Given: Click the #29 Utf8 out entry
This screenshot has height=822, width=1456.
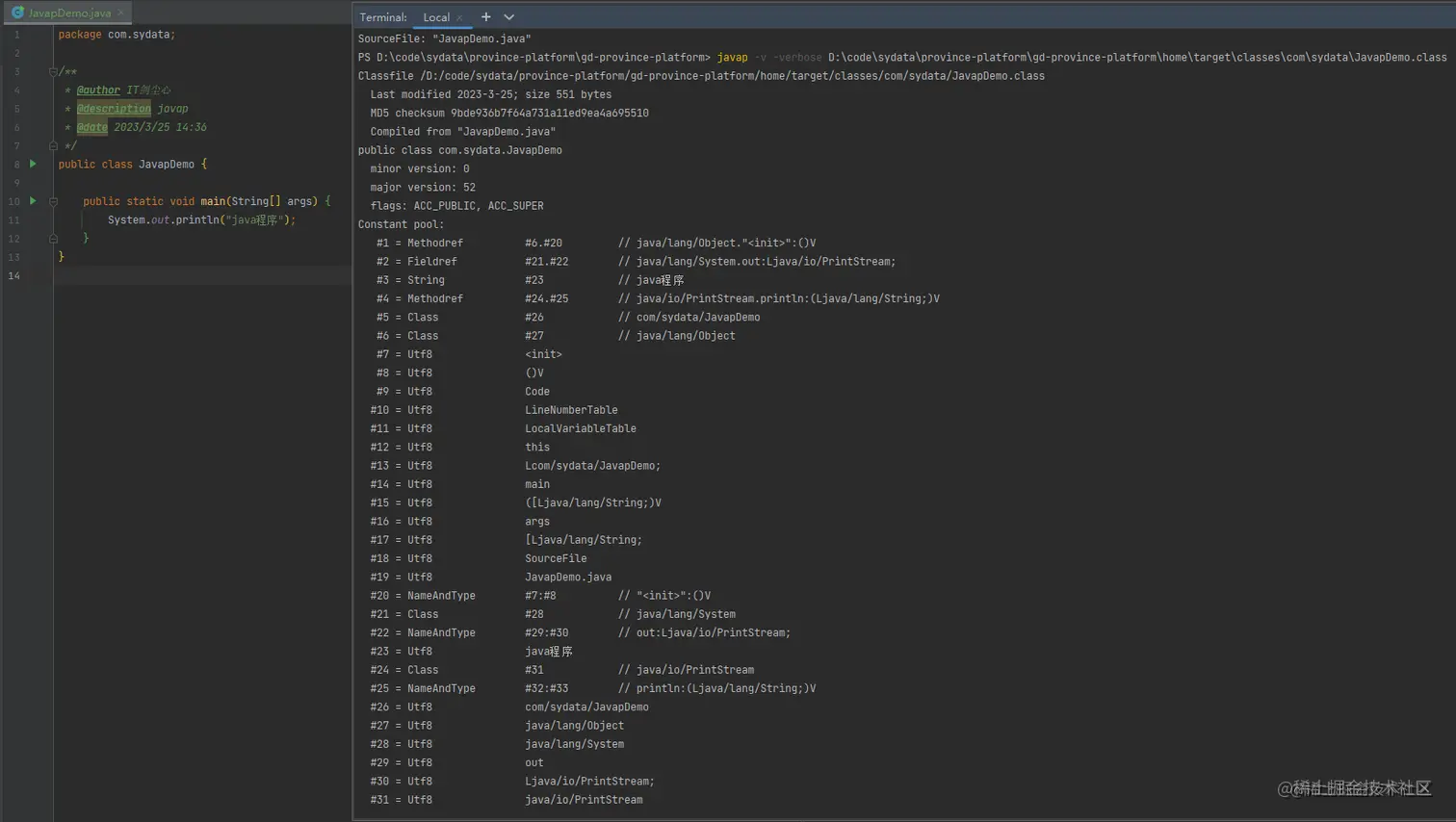Looking at the screenshot, I should [x=457, y=762].
